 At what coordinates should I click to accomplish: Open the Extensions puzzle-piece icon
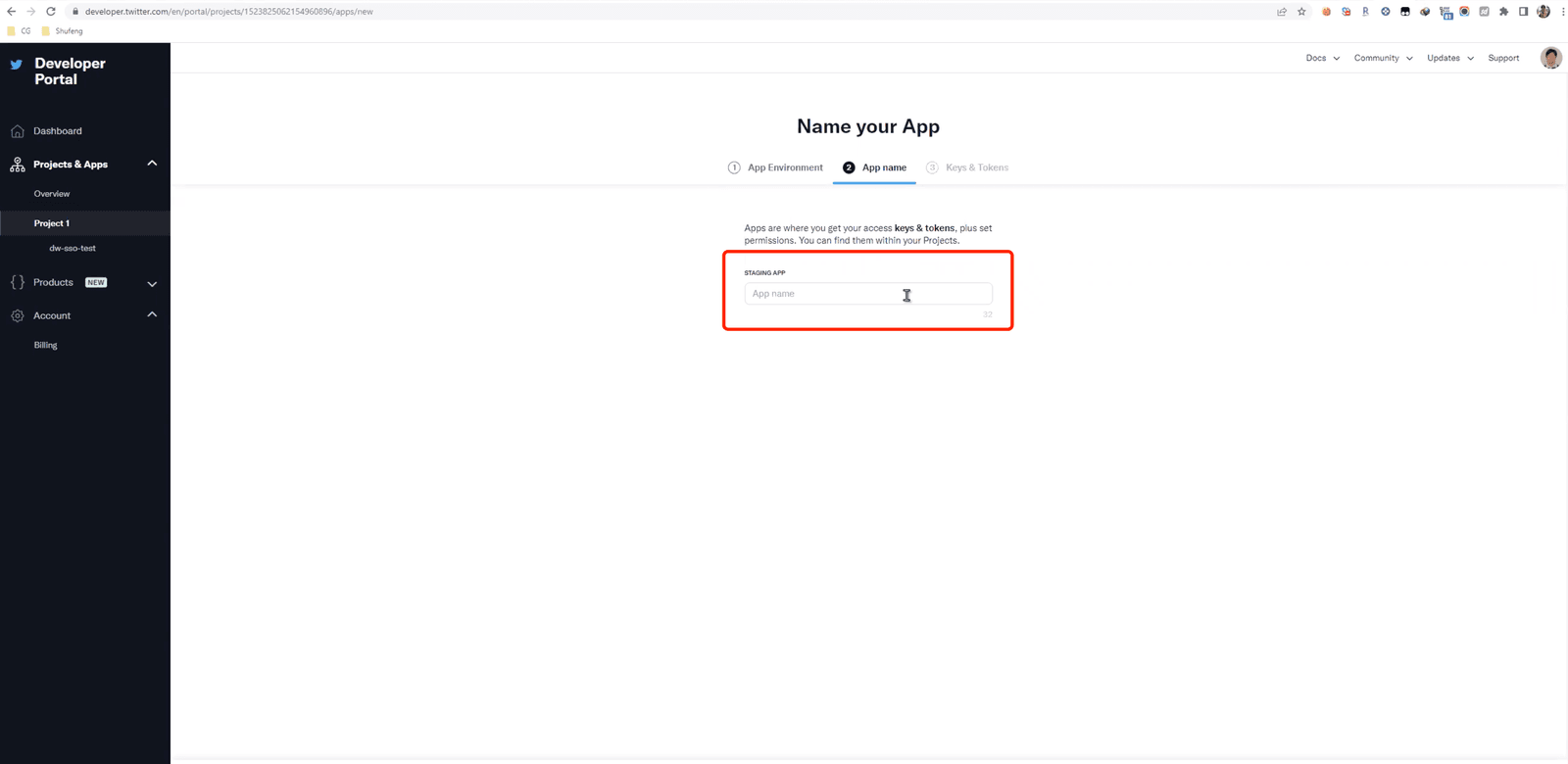click(x=1503, y=12)
